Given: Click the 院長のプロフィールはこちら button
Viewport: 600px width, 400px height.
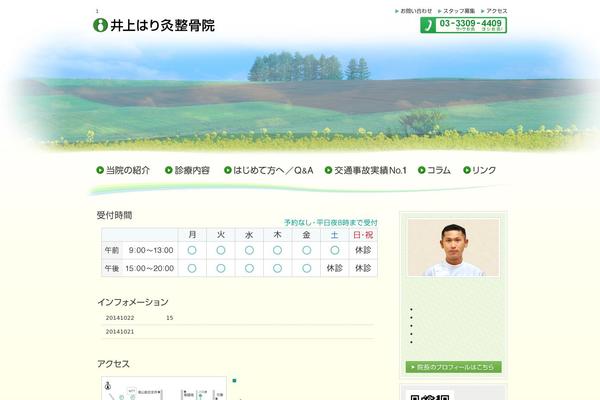Looking at the screenshot, I should (x=453, y=367).
